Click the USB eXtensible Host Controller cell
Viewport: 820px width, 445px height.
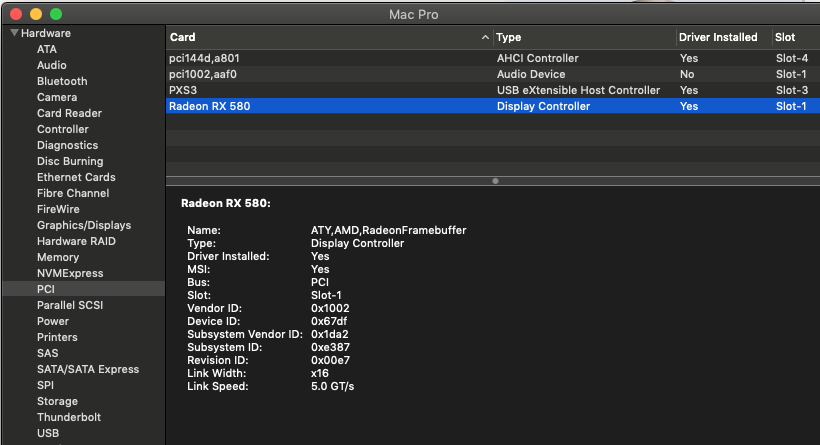tap(578, 90)
